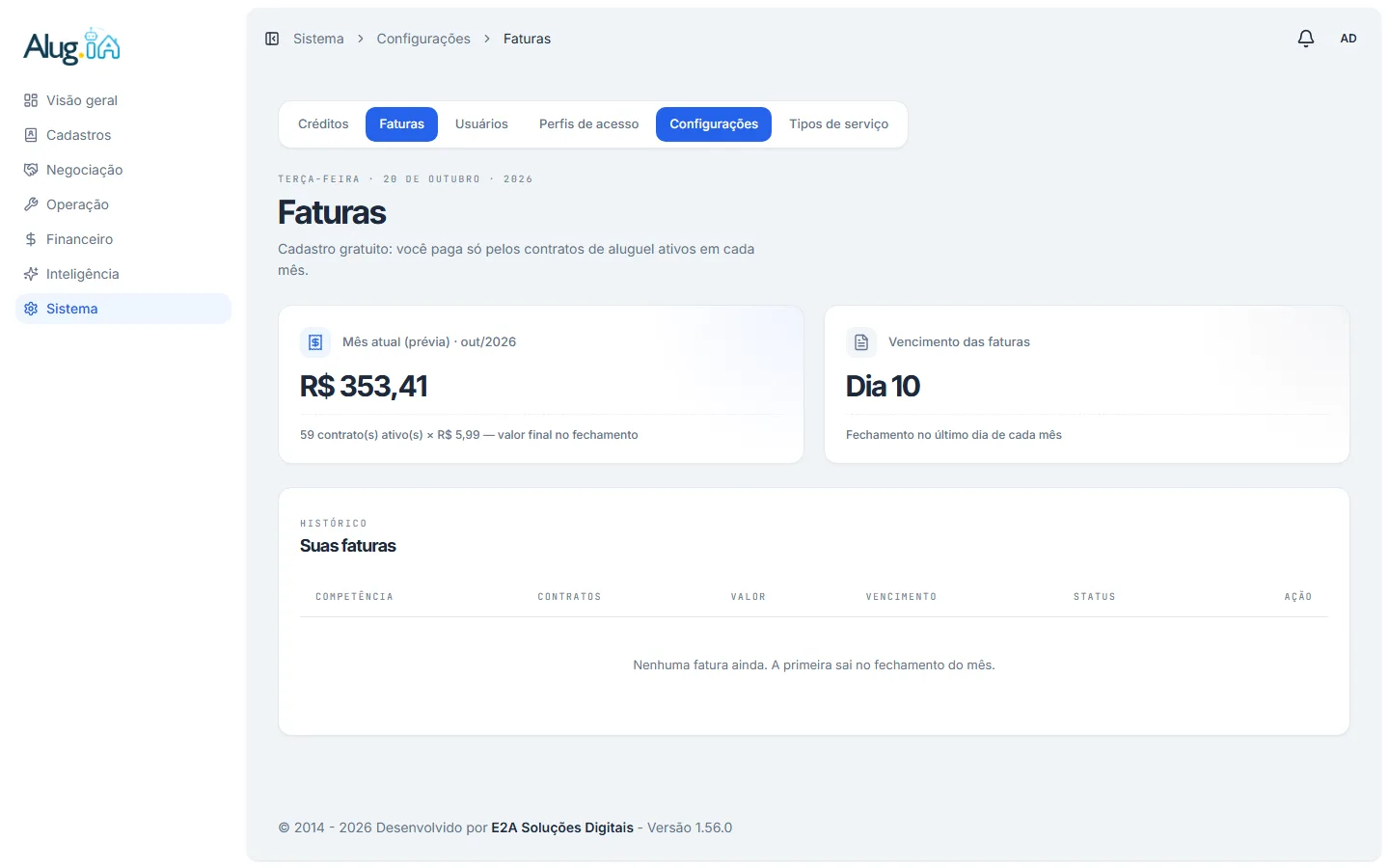Click the Inteligência sparkle icon
The width and height of the screenshot is (1389, 868).
pos(31,274)
